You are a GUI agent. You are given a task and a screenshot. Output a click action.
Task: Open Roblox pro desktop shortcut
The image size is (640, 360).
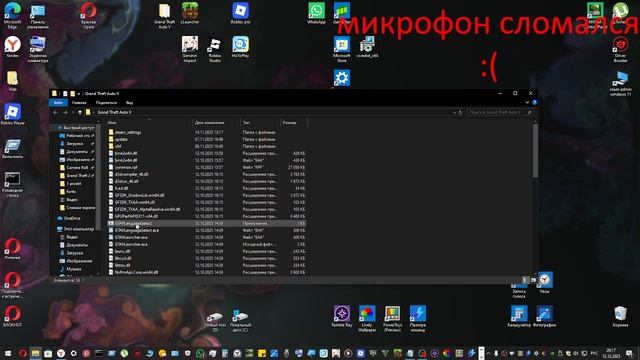(x=240, y=13)
